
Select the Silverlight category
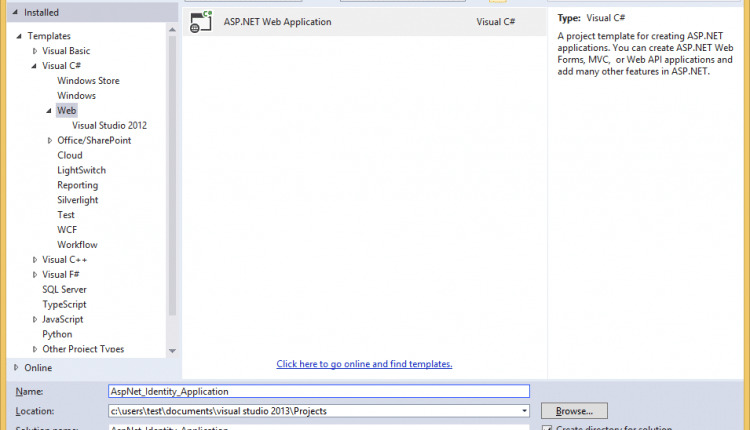[x=77, y=200]
